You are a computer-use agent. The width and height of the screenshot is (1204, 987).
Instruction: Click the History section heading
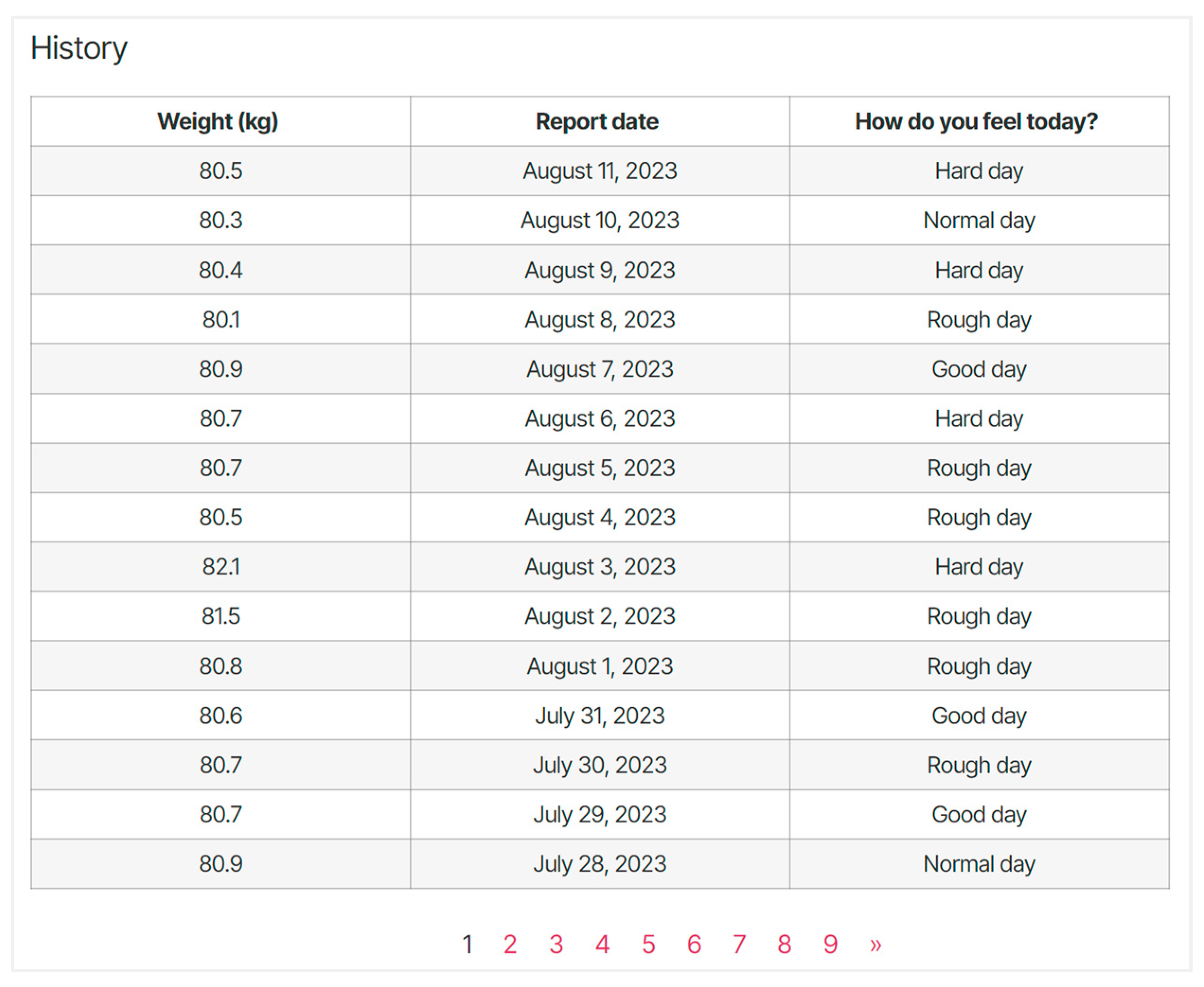point(79,48)
